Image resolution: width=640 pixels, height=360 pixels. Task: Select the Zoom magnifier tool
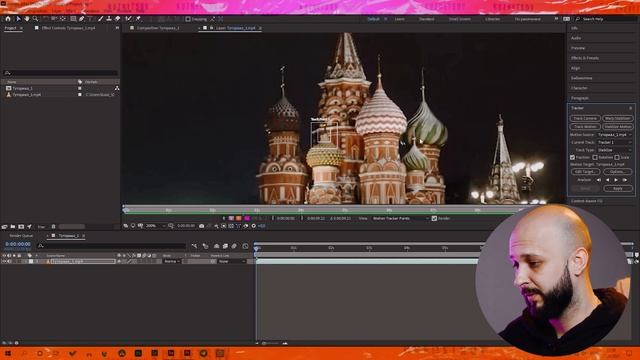coord(36,19)
